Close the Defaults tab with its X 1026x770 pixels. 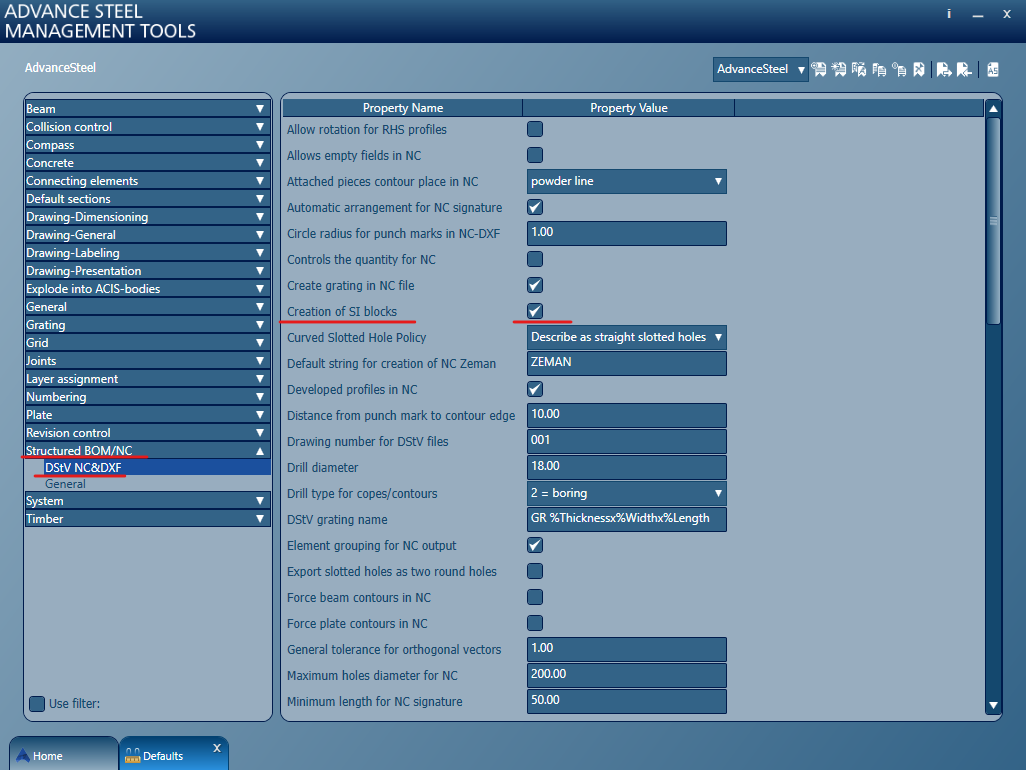click(217, 748)
